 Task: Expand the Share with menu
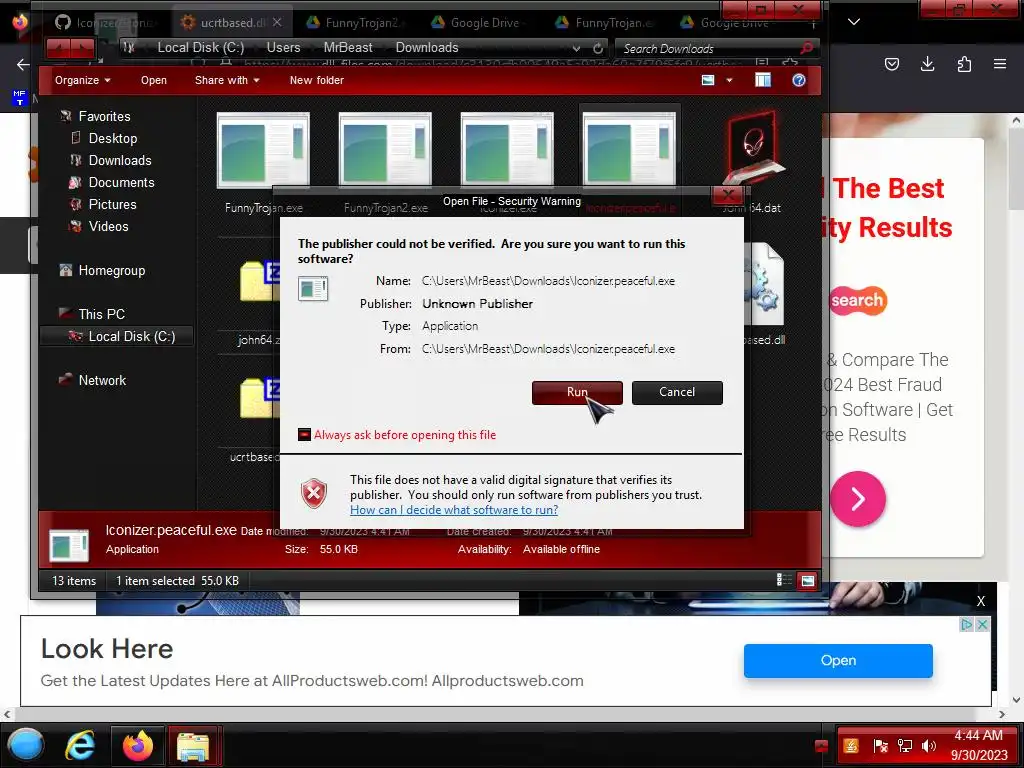point(227,80)
